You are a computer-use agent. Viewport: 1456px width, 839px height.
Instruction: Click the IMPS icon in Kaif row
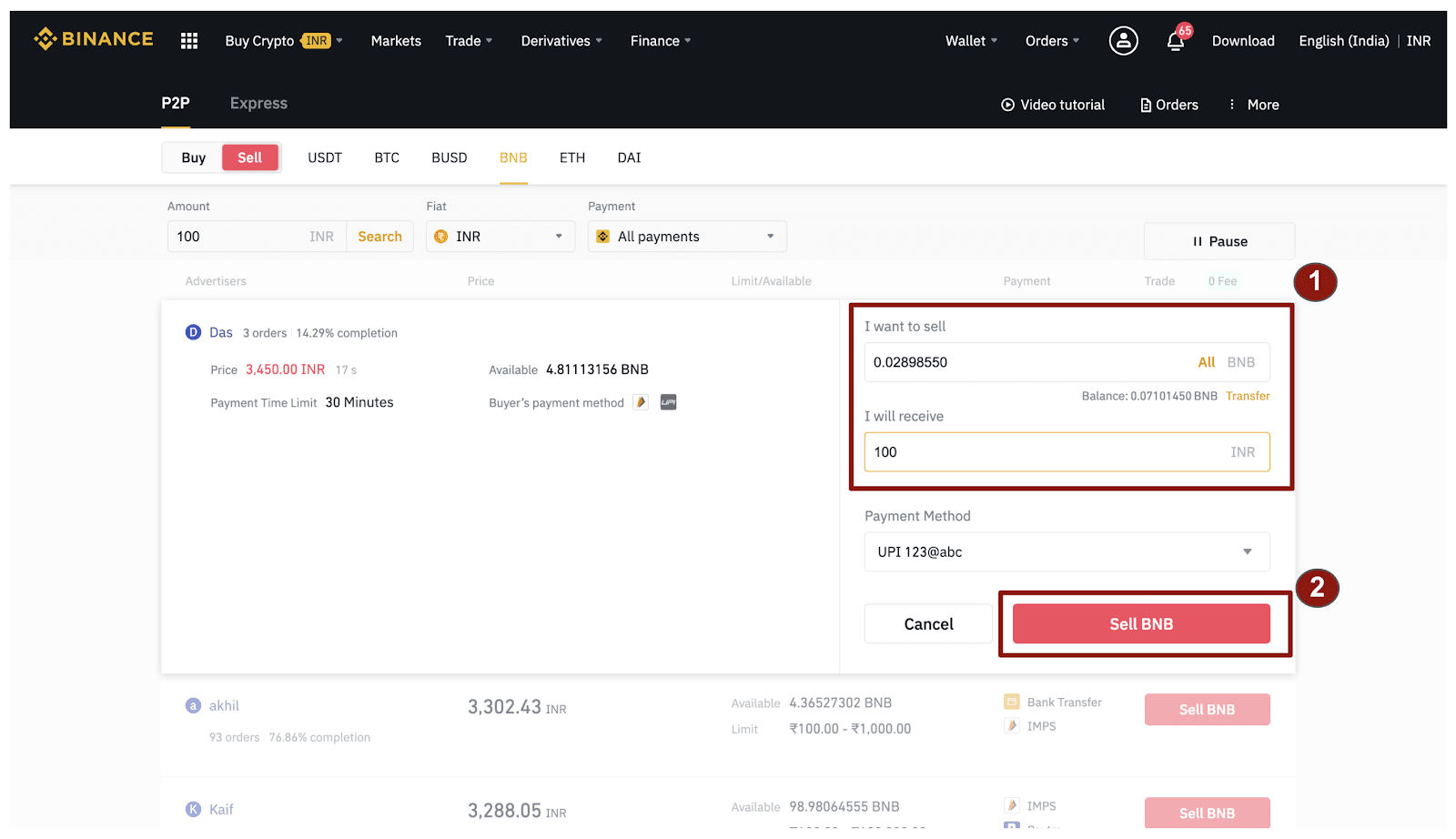(1012, 805)
